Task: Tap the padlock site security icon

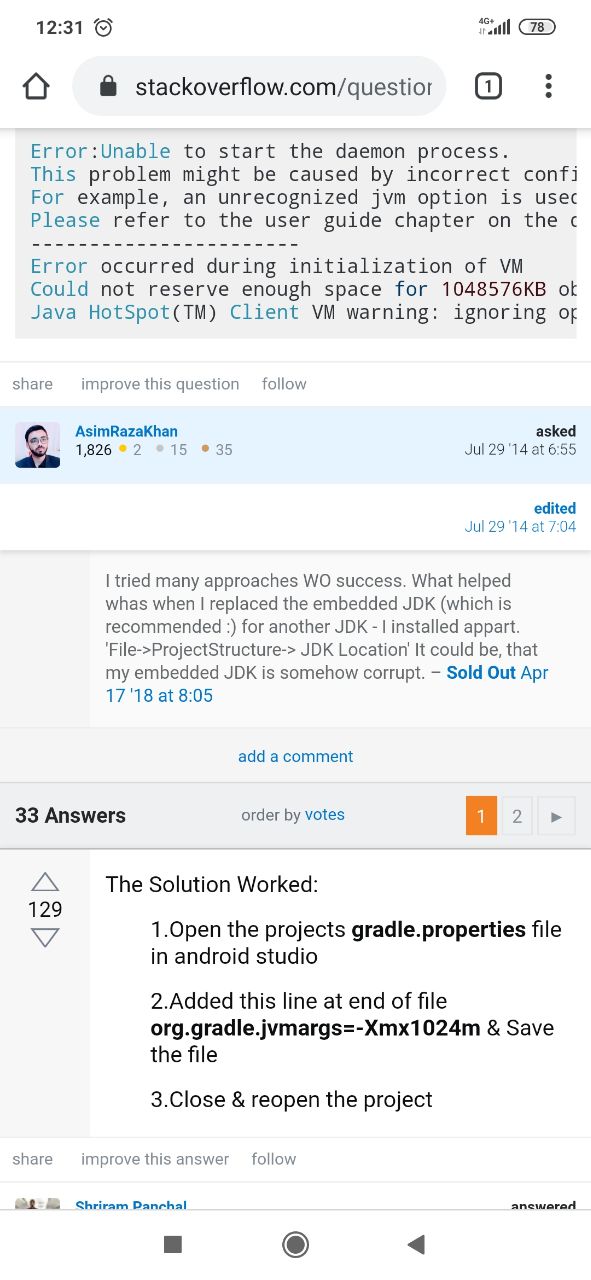Action: (x=109, y=87)
